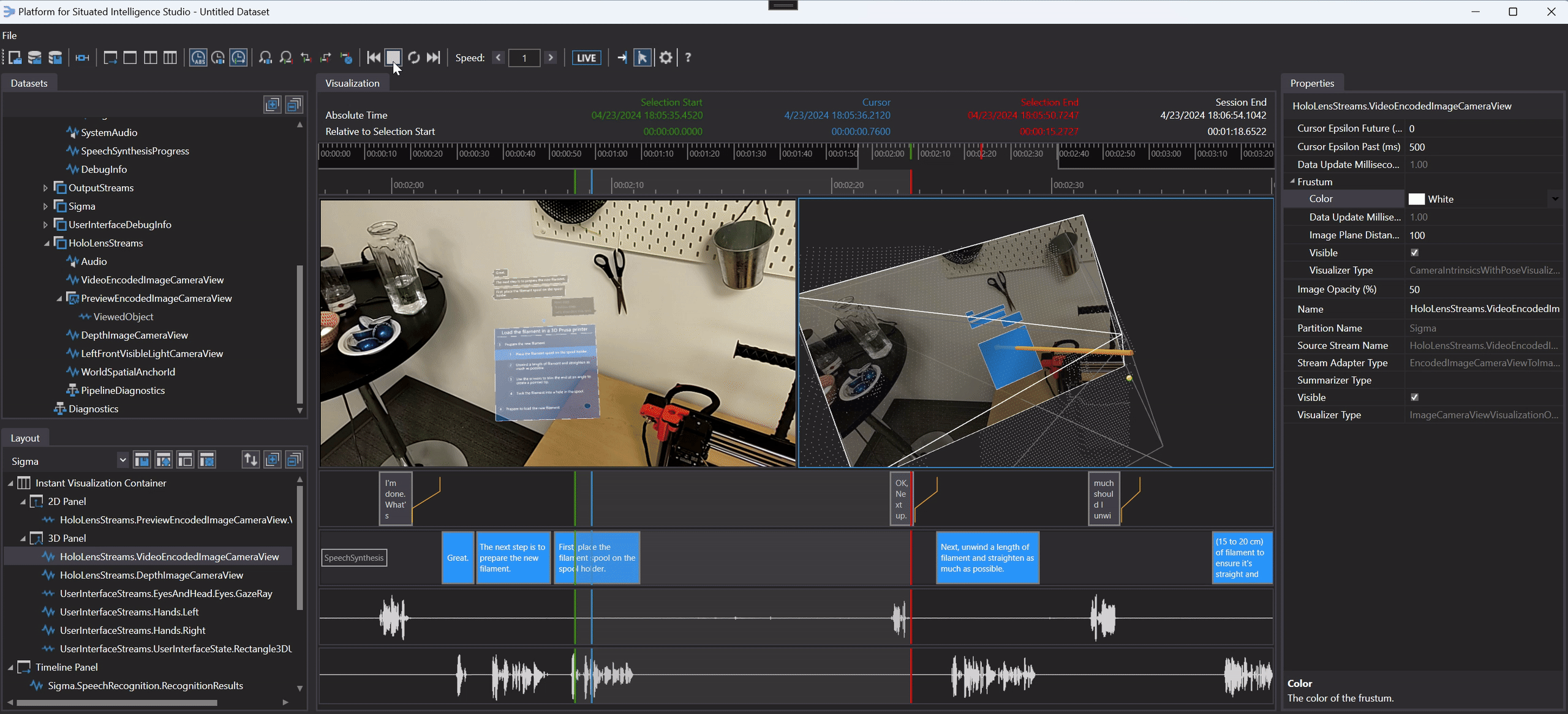This screenshot has width=1568, height=714.
Task: Open the Frustum Color dropdown
Action: point(1555,198)
